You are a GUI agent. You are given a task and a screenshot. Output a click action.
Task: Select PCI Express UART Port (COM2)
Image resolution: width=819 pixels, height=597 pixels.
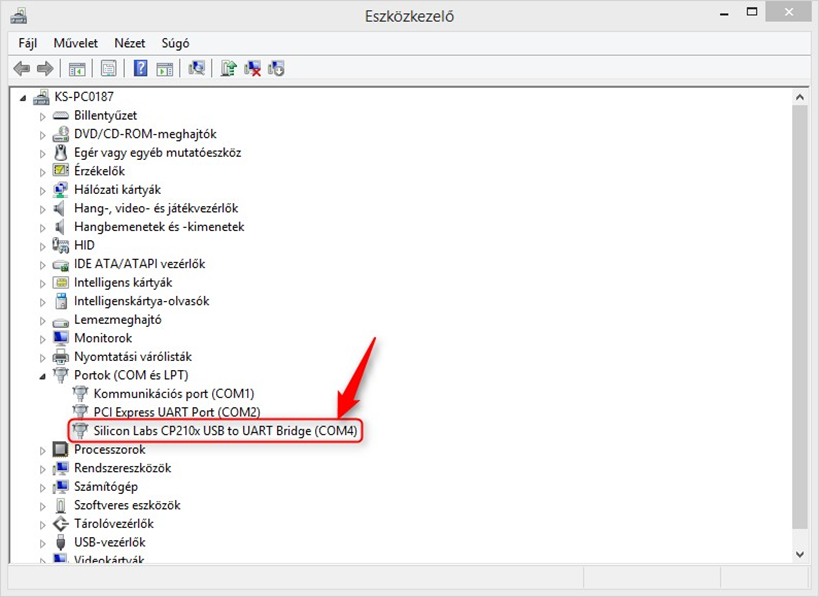coord(177,412)
